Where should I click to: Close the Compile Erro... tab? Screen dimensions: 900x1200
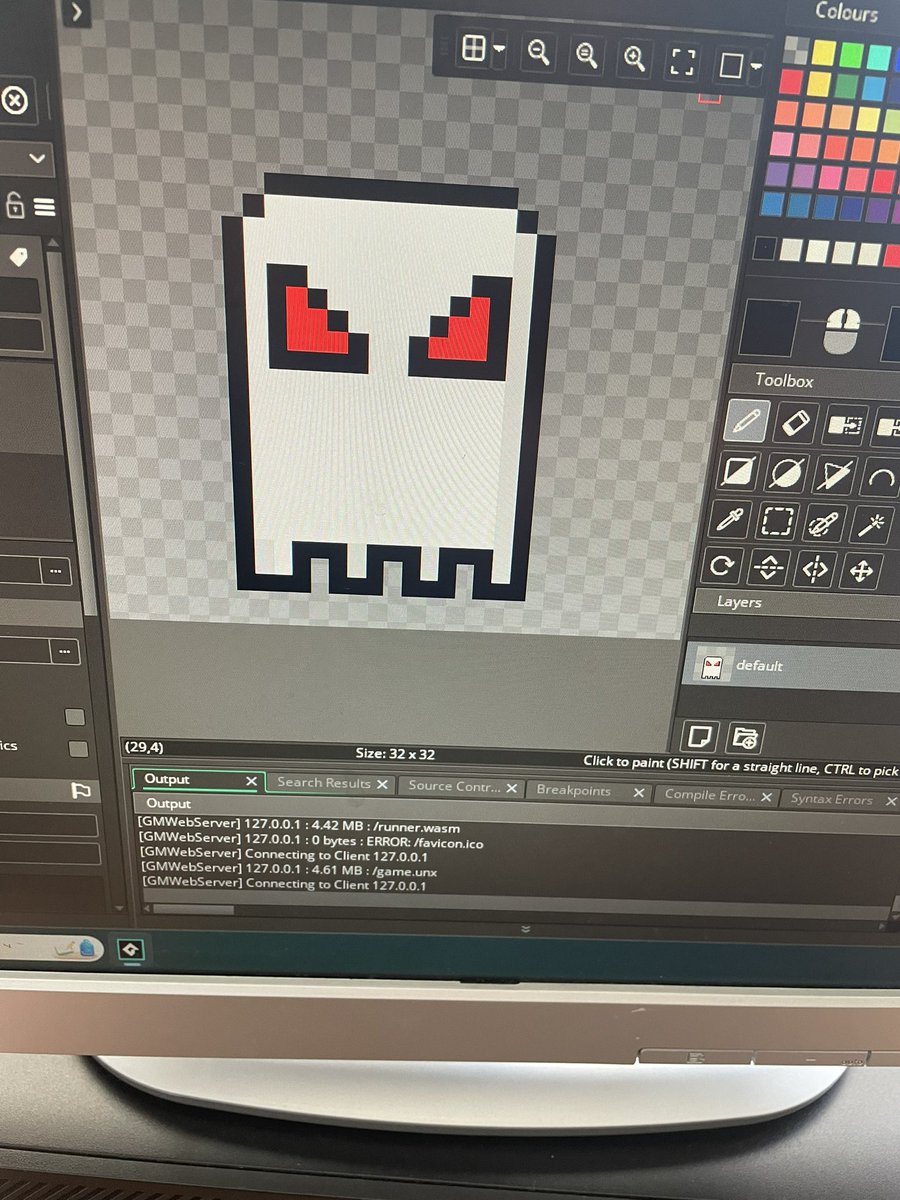(767, 797)
